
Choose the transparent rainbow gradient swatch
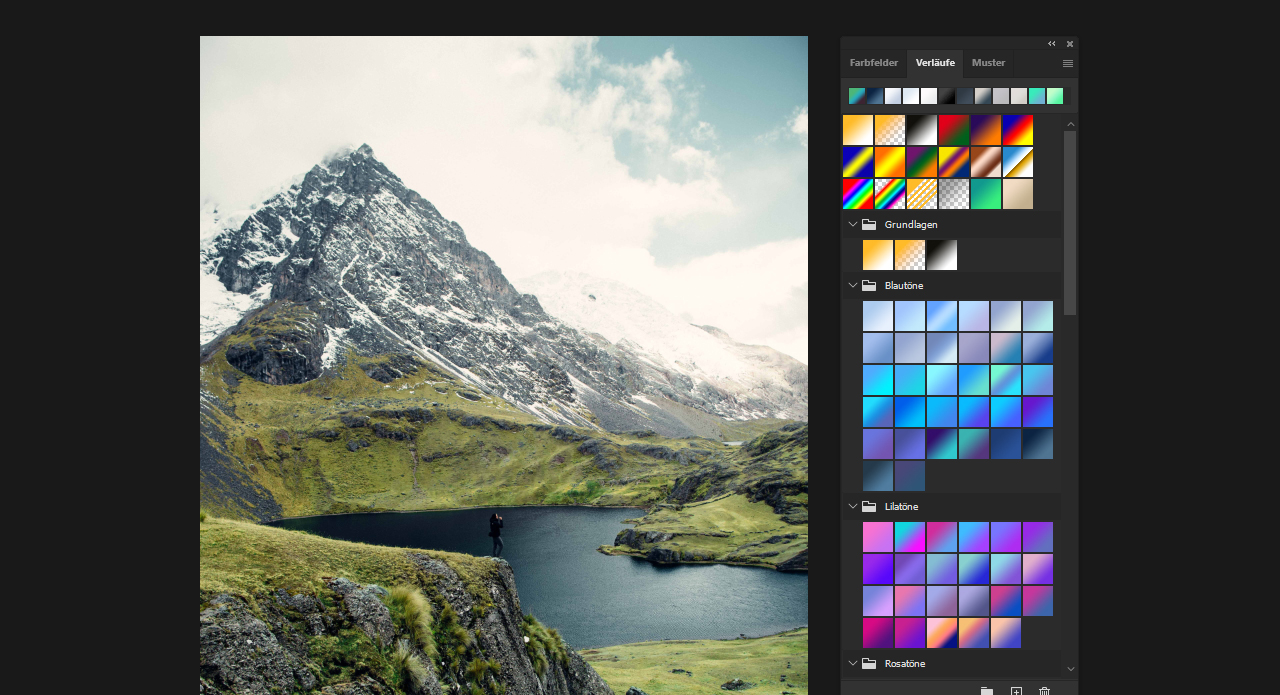tap(890, 194)
